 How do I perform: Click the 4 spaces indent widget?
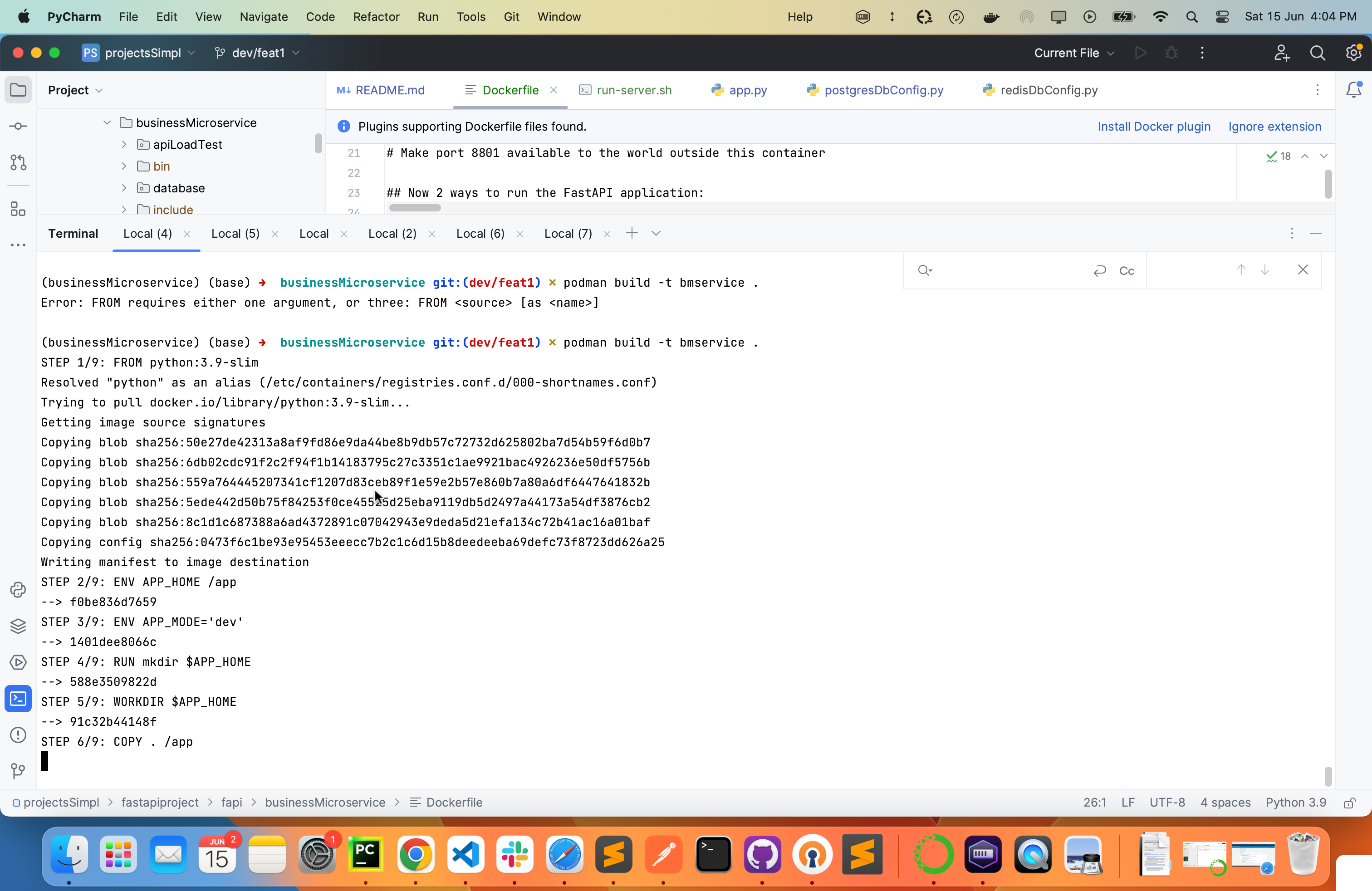coord(1225,803)
